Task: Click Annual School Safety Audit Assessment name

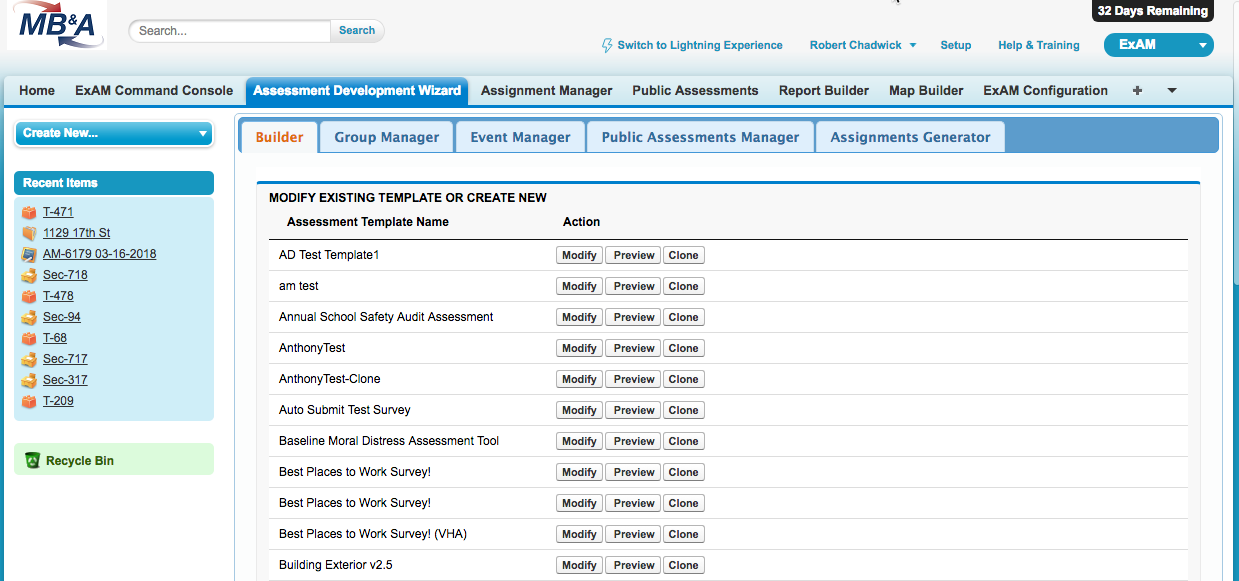Action: point(386,317)
